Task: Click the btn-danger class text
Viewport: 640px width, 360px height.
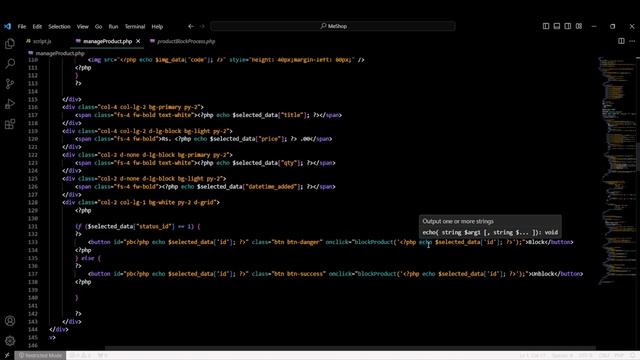Action: [304, 242]
